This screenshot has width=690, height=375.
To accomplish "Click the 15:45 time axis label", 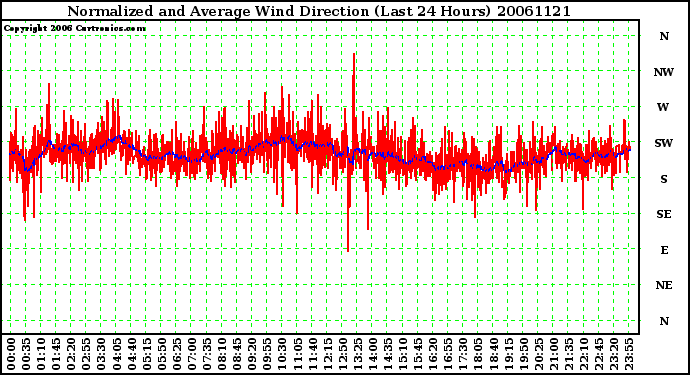I will (418, 354).
